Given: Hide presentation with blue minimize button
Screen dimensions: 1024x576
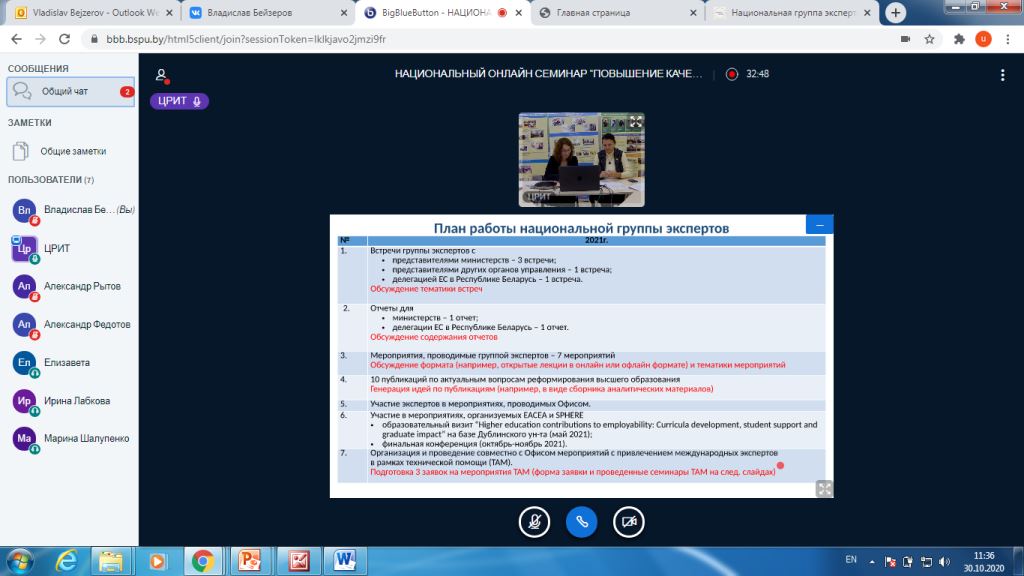Looking at the screenshot, I should (819, 226).
